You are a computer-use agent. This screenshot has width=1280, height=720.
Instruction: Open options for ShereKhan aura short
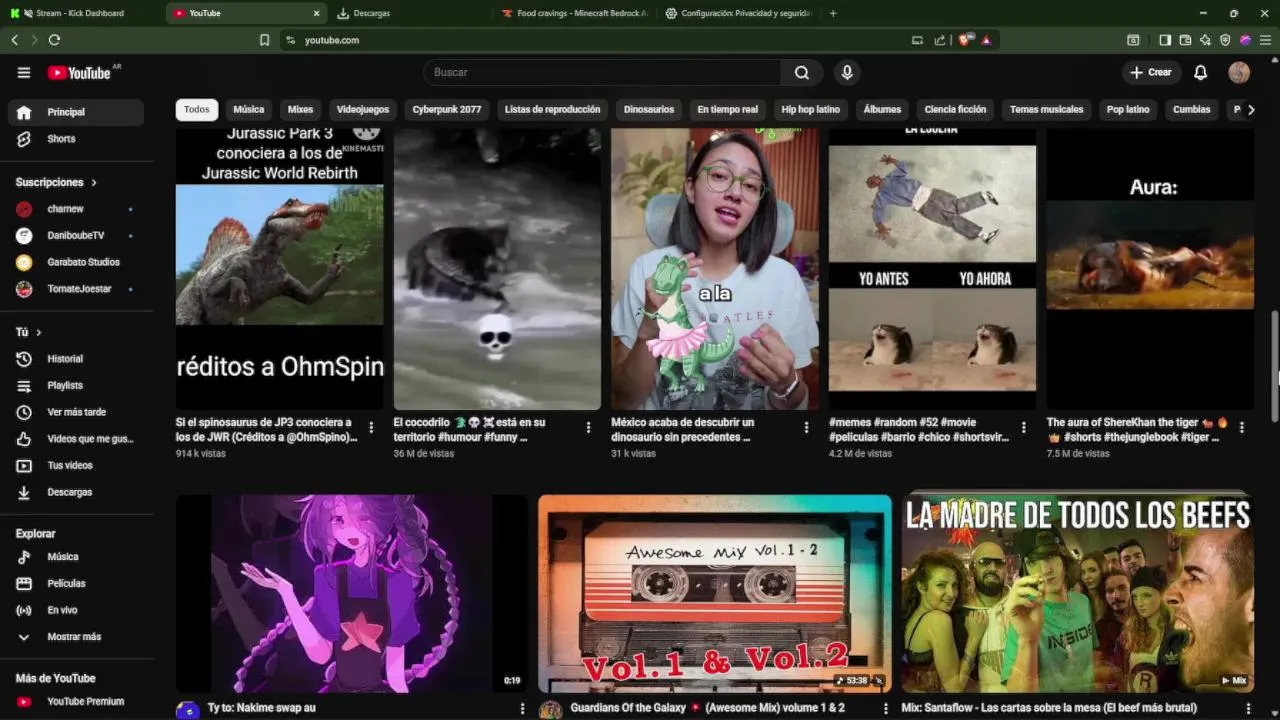coord(1242,427)
